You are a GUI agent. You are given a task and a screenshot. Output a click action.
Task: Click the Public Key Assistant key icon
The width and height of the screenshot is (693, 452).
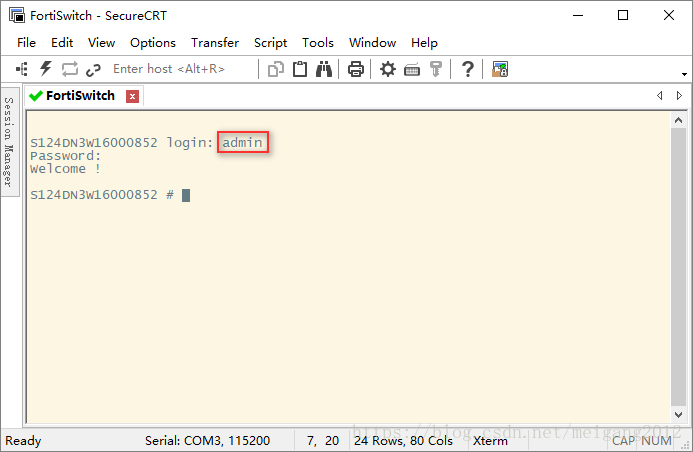(x=436, y=69)
